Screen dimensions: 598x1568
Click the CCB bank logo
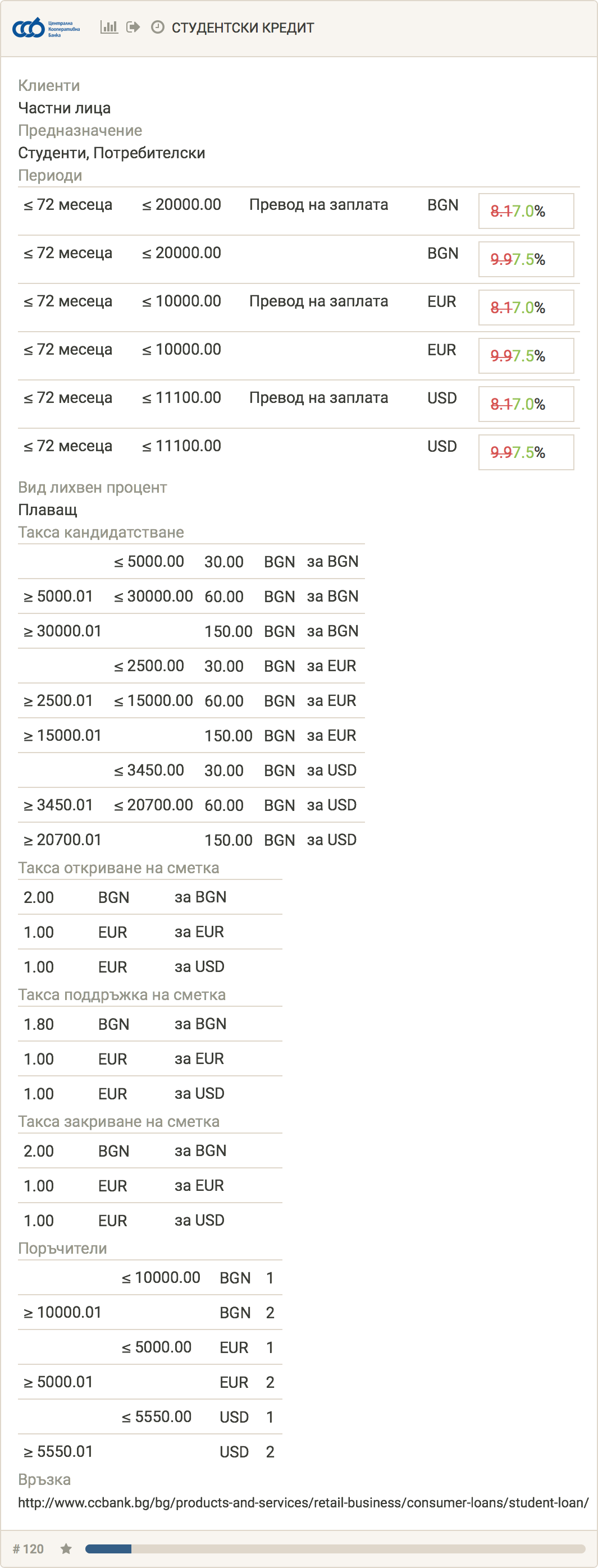coord(45,27)
